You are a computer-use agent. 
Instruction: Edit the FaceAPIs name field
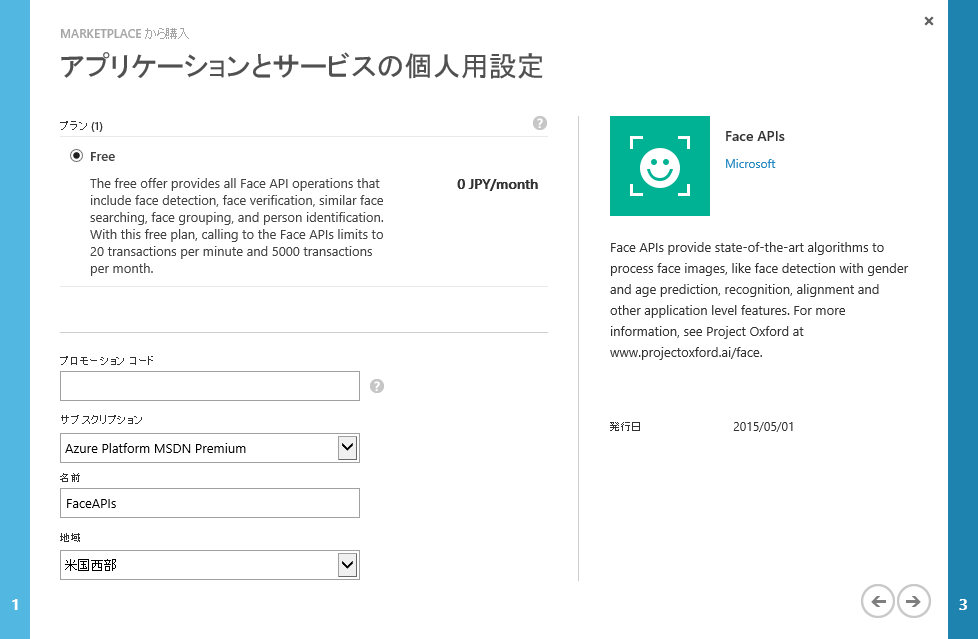click(210, 502)
